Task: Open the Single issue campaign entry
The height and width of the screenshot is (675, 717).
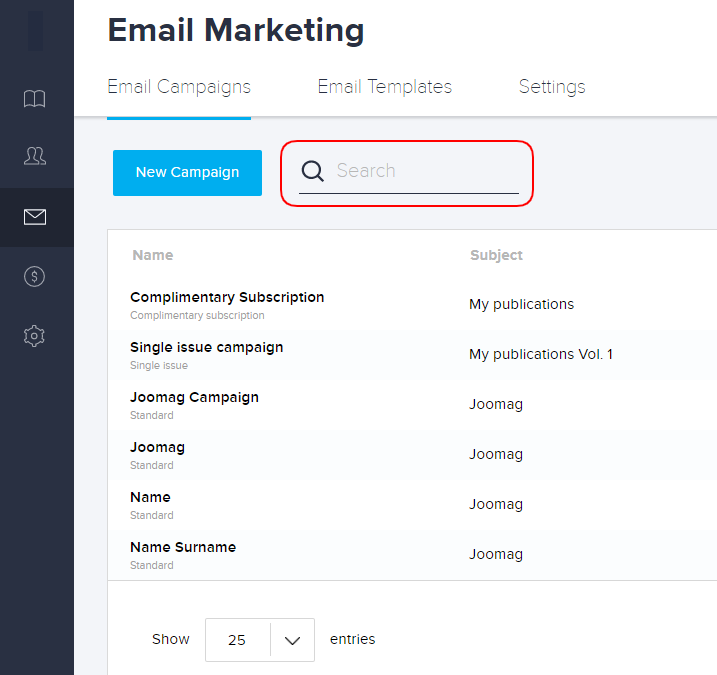Action: pyautogui.click(x=206, y=347)
